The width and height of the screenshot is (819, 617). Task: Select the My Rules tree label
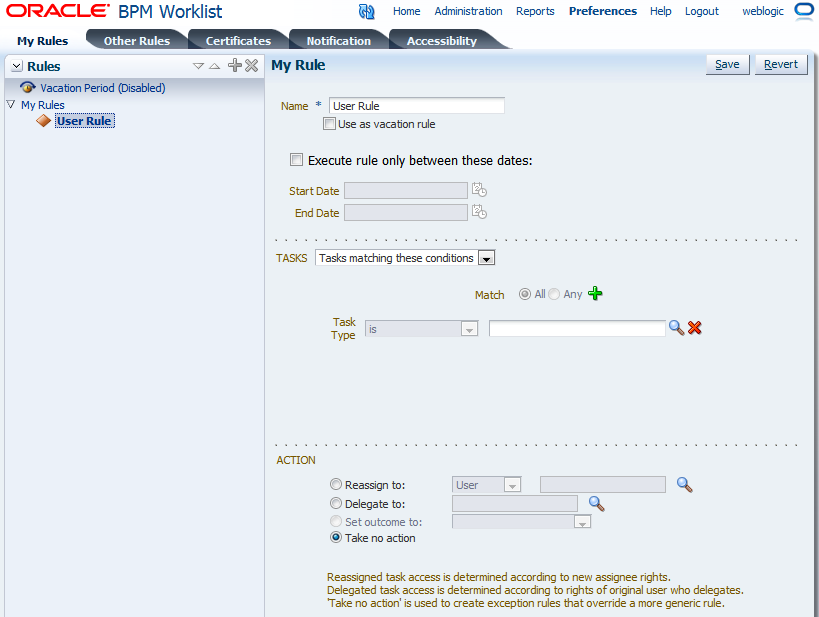pos(43,105)
